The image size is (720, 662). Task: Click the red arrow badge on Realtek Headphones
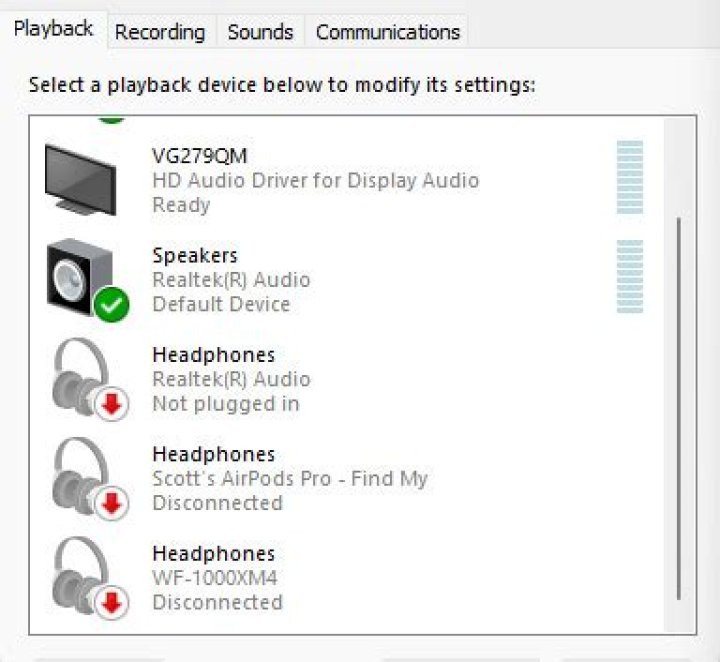click(x=112, y=404)
